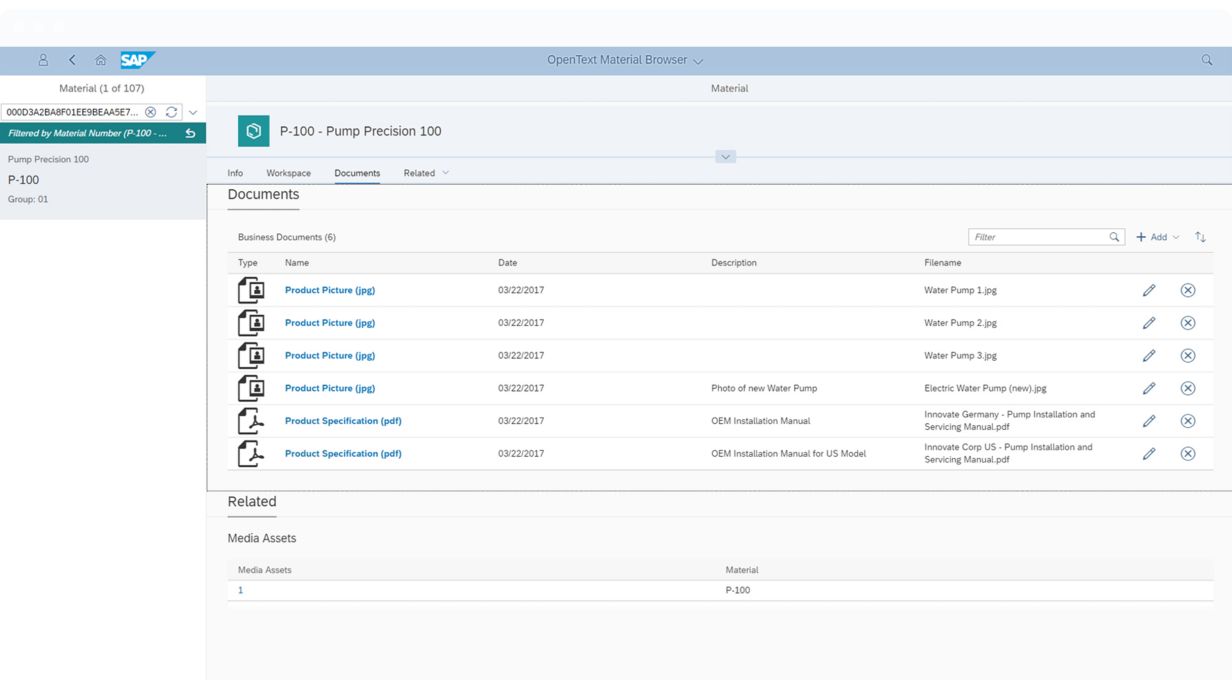Viewport: 1232px width, 680px height.
Task: Edit the Water Pump 1.jpg document
Action: [1149, 290]
